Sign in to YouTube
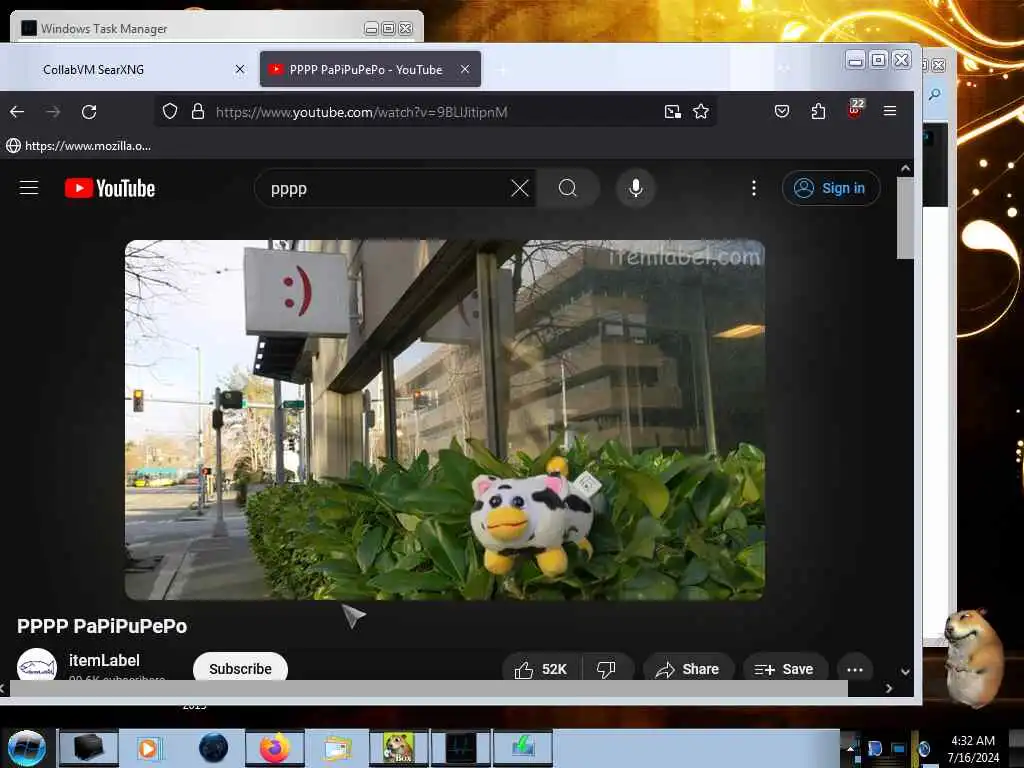Viewport: 1024px width, 768px height. pos(831,189)
